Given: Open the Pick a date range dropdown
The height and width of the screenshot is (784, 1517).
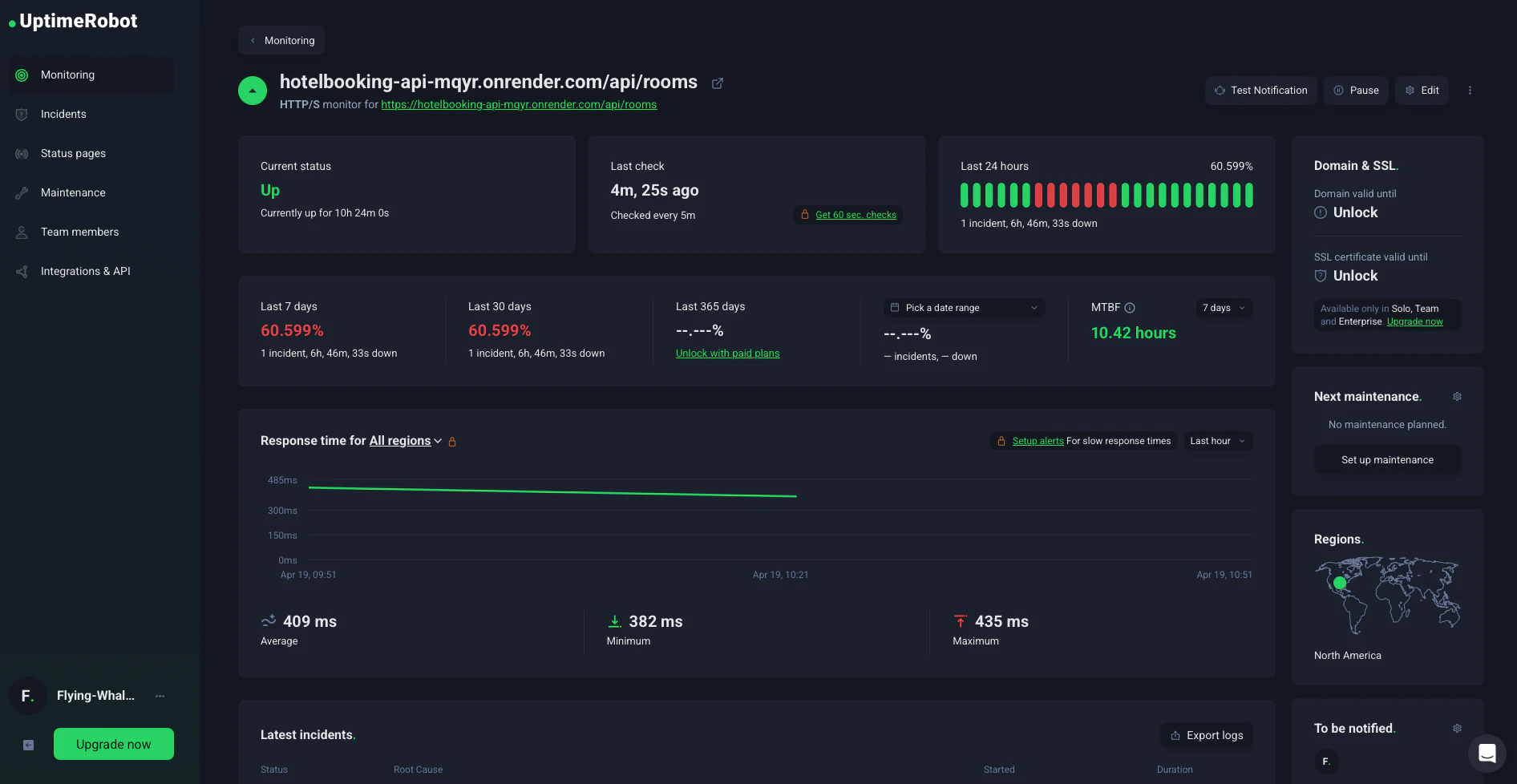Looking at the screenshot, I should (965, 308).
